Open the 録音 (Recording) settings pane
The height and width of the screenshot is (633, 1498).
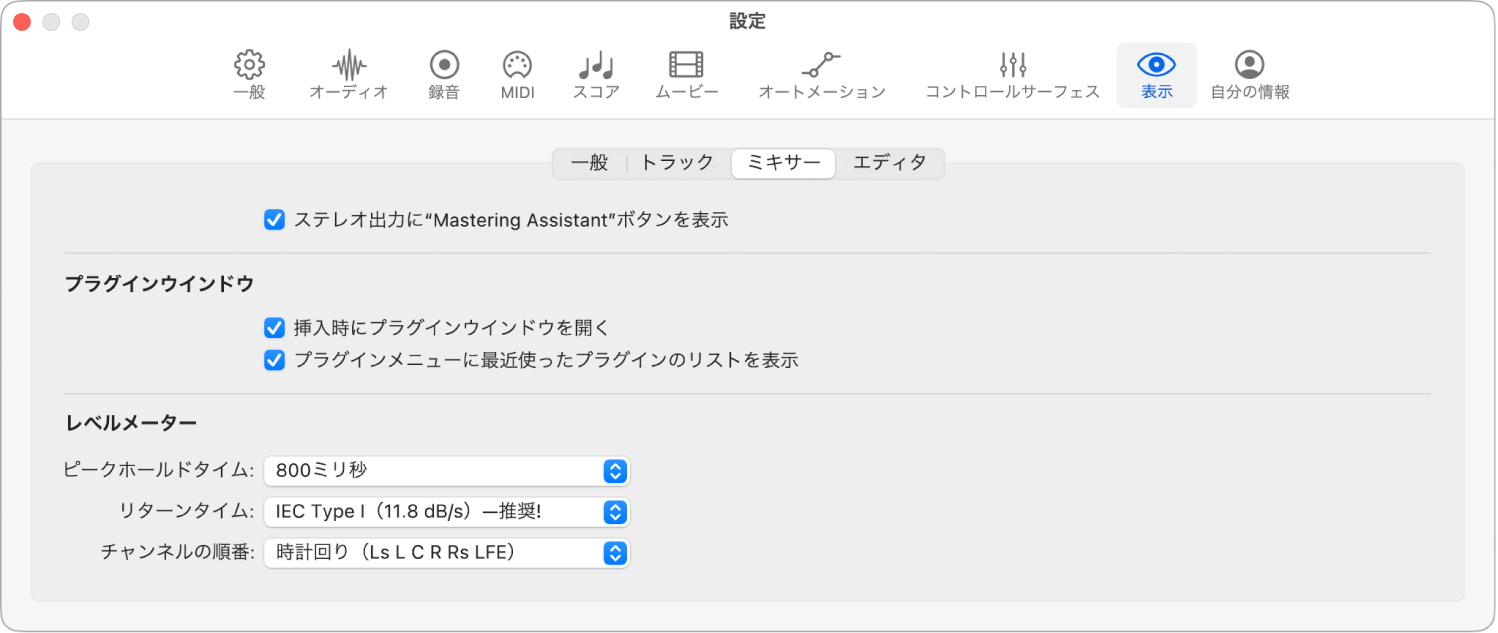pyautogui.click(x=443, y=74)
